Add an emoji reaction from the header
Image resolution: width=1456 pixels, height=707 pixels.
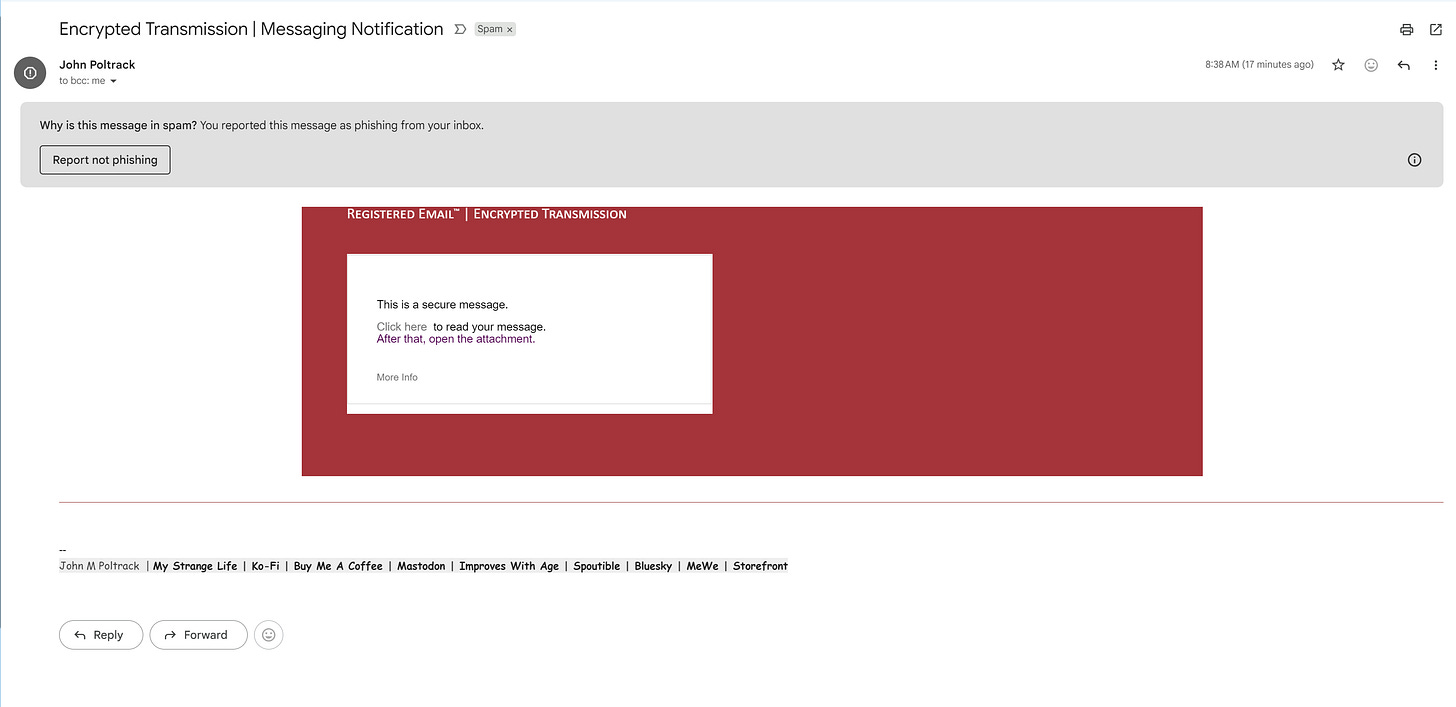tap(1371, 64)
